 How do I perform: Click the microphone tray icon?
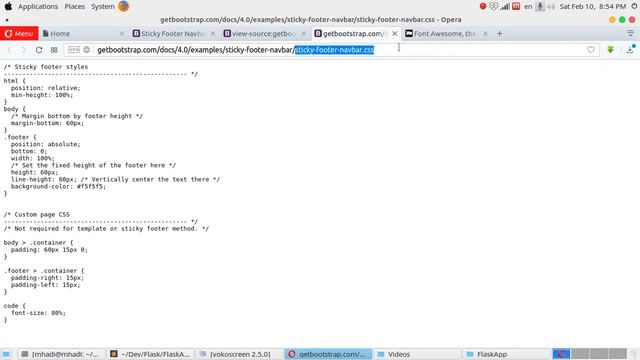click(540, 7)
